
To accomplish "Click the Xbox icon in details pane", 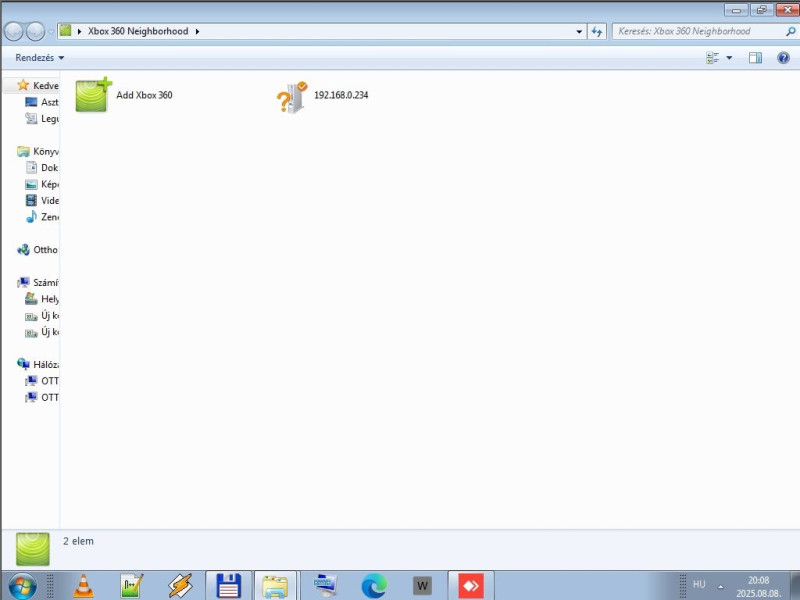I will click(x=33, y=549).
